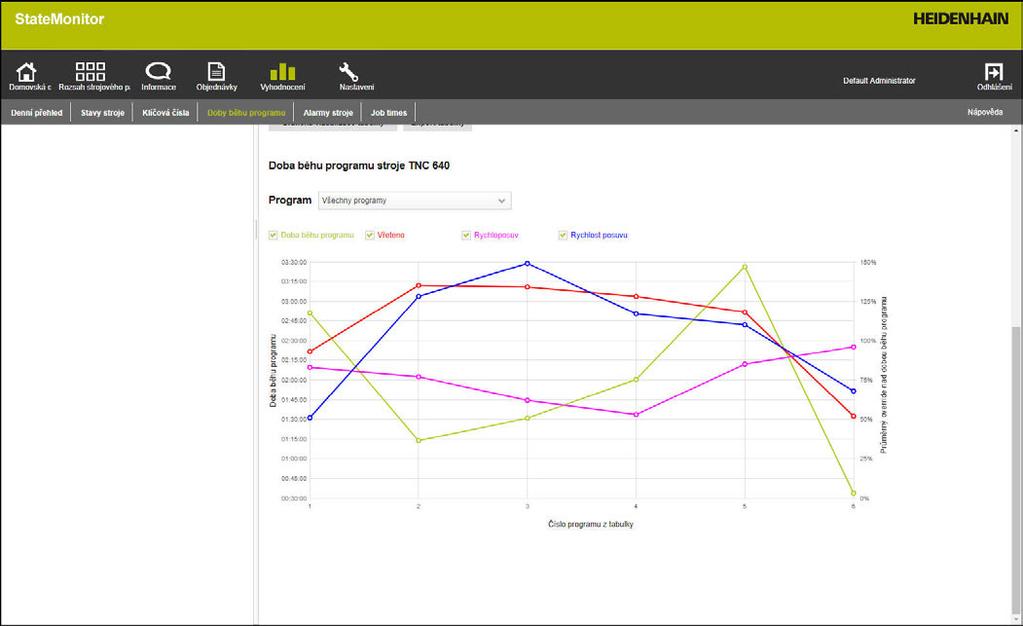1023x626 pixels.
Task: Switch to Doby běhu programu tab
Action: 246,112
